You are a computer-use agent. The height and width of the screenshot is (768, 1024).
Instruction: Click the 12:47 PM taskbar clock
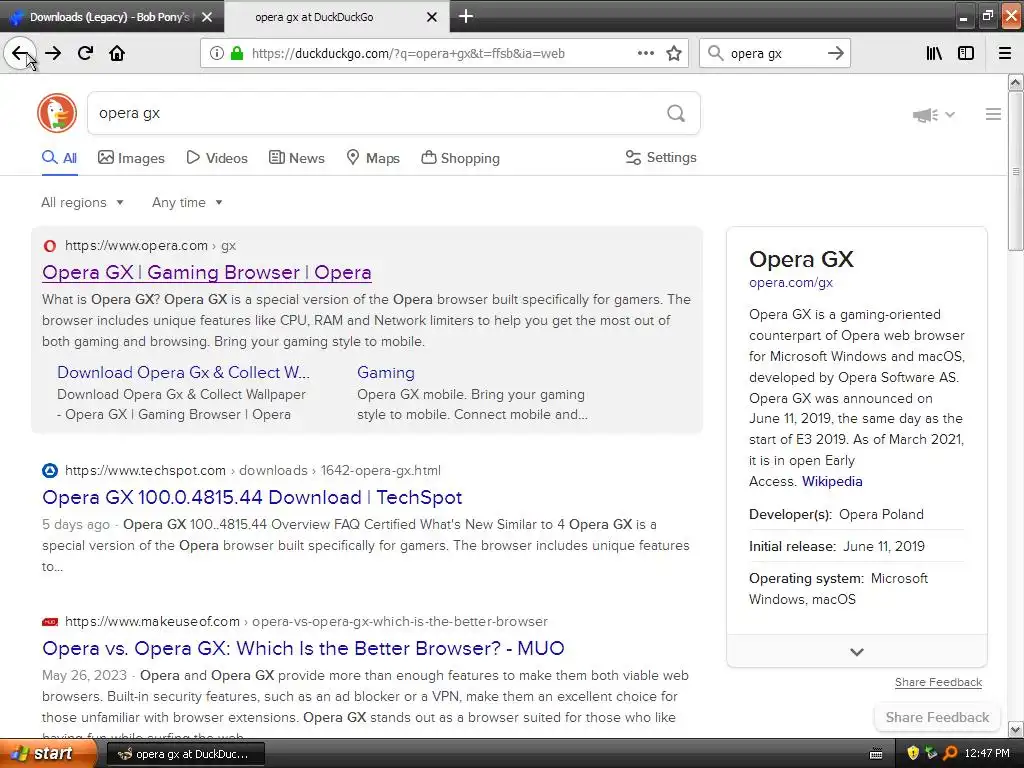[987, 754]
